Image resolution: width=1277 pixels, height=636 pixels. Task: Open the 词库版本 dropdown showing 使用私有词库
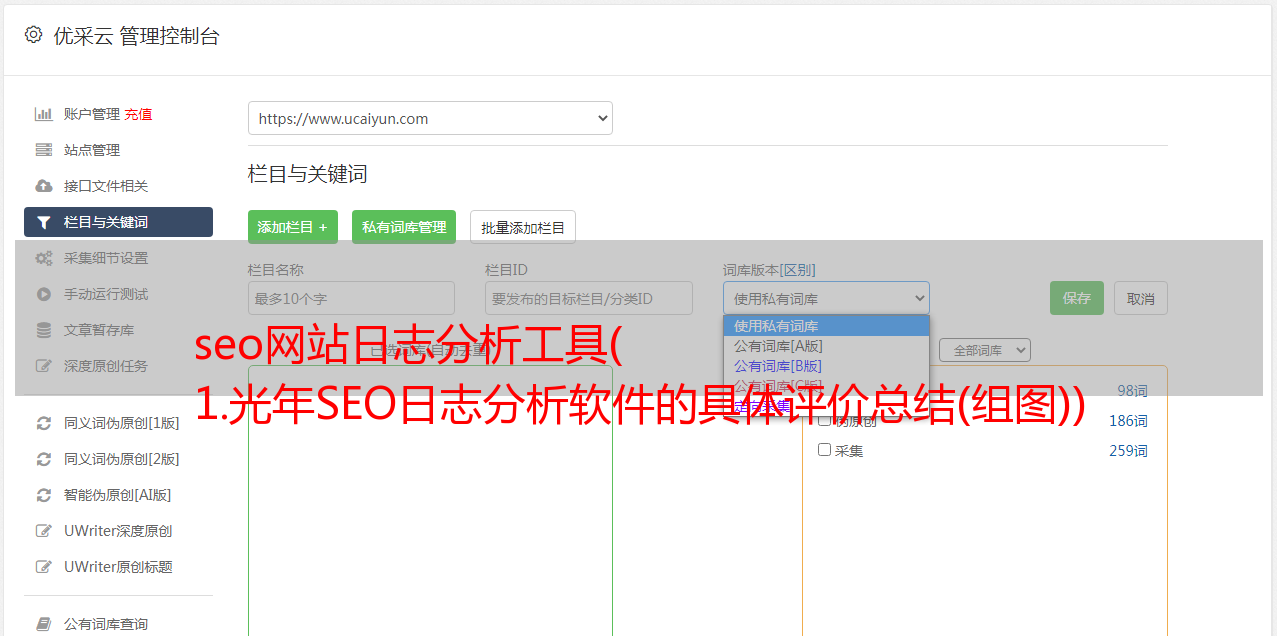(826, 298)
